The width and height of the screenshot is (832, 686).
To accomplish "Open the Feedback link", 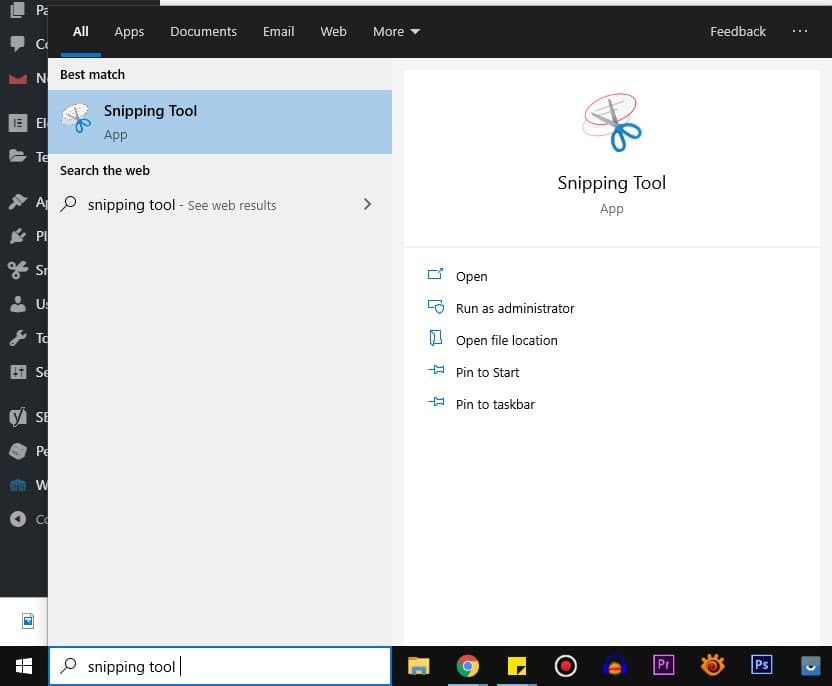I will pos(738,31).
